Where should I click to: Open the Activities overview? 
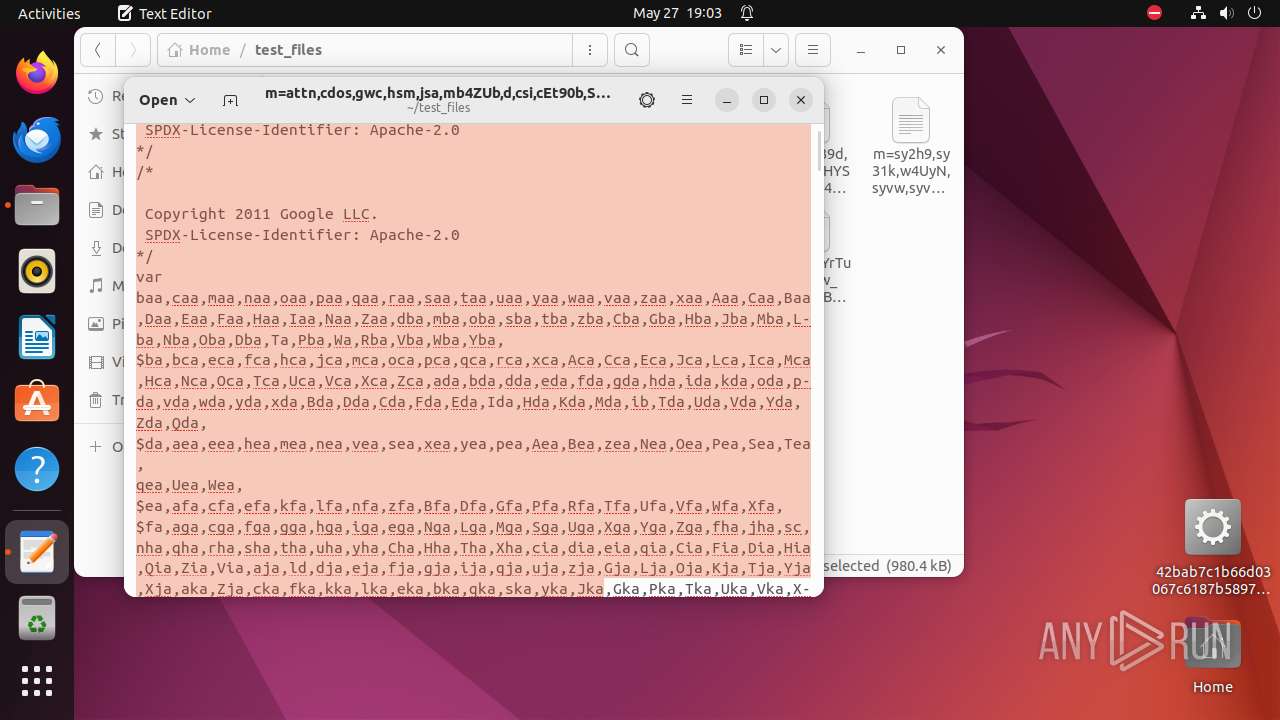coord(49,13)
